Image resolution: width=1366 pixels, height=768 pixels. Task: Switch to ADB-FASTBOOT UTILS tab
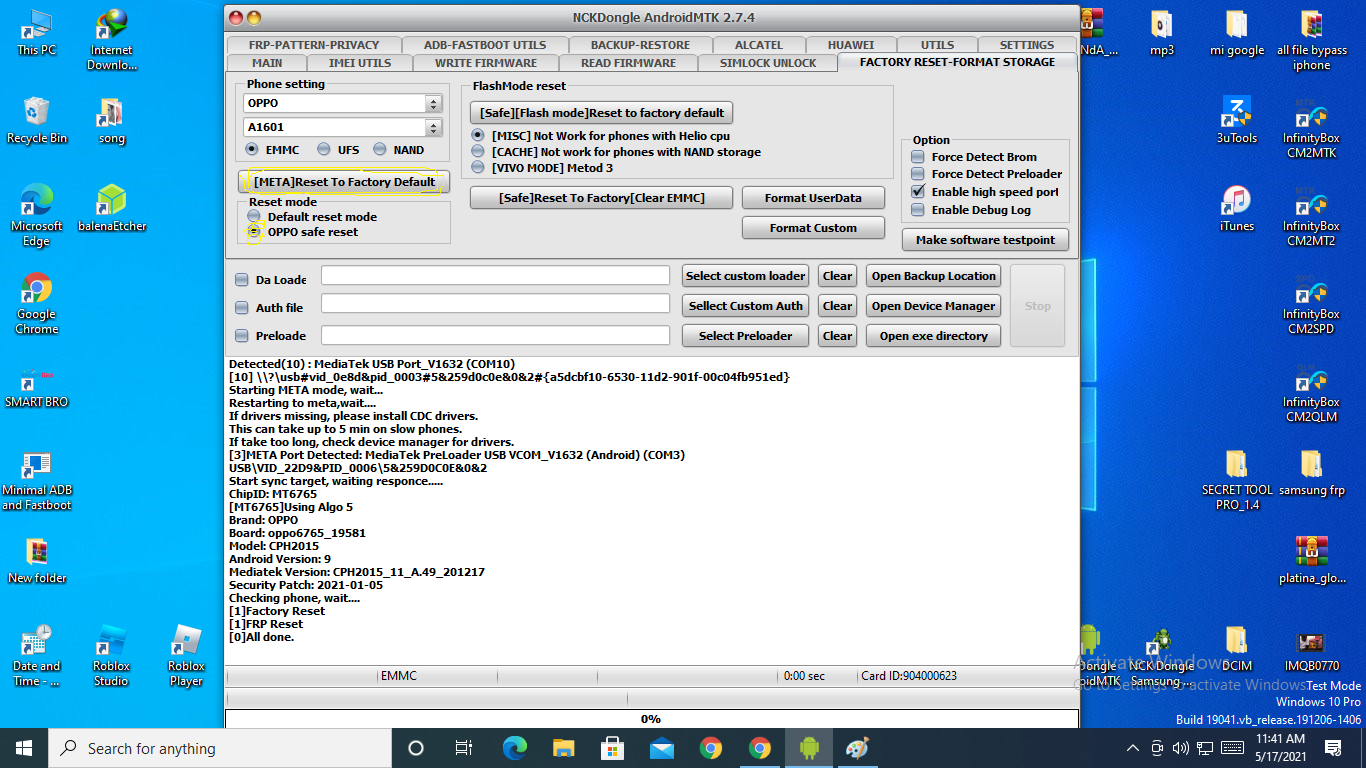(485, 44)
